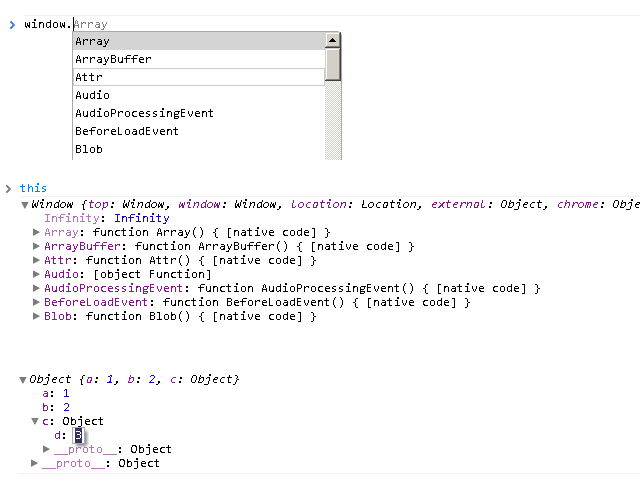The image size is (640, 500).
Task: Choose ArrayBuffer from autocomplete suggestions
Action: [199, 59]
